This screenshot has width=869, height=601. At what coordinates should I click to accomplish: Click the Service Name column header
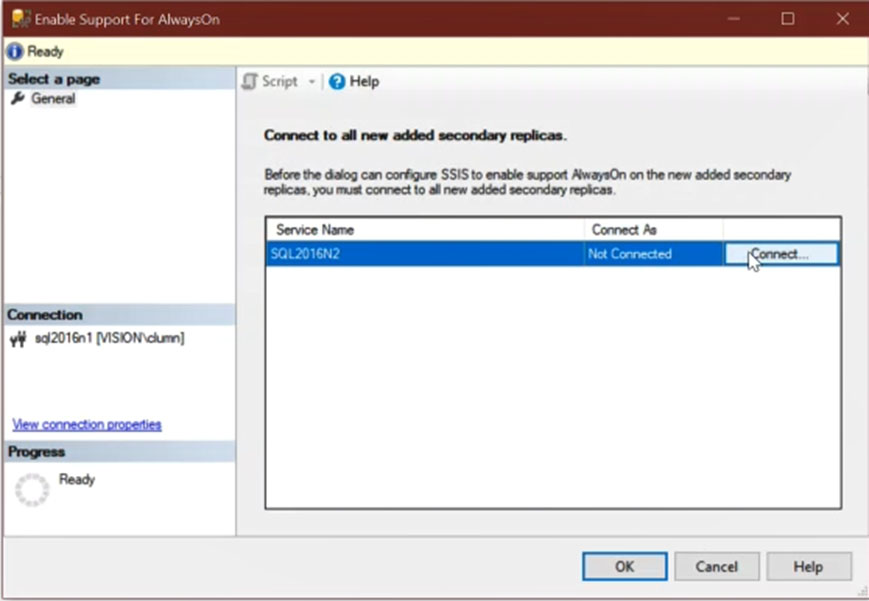pos(425,230)
